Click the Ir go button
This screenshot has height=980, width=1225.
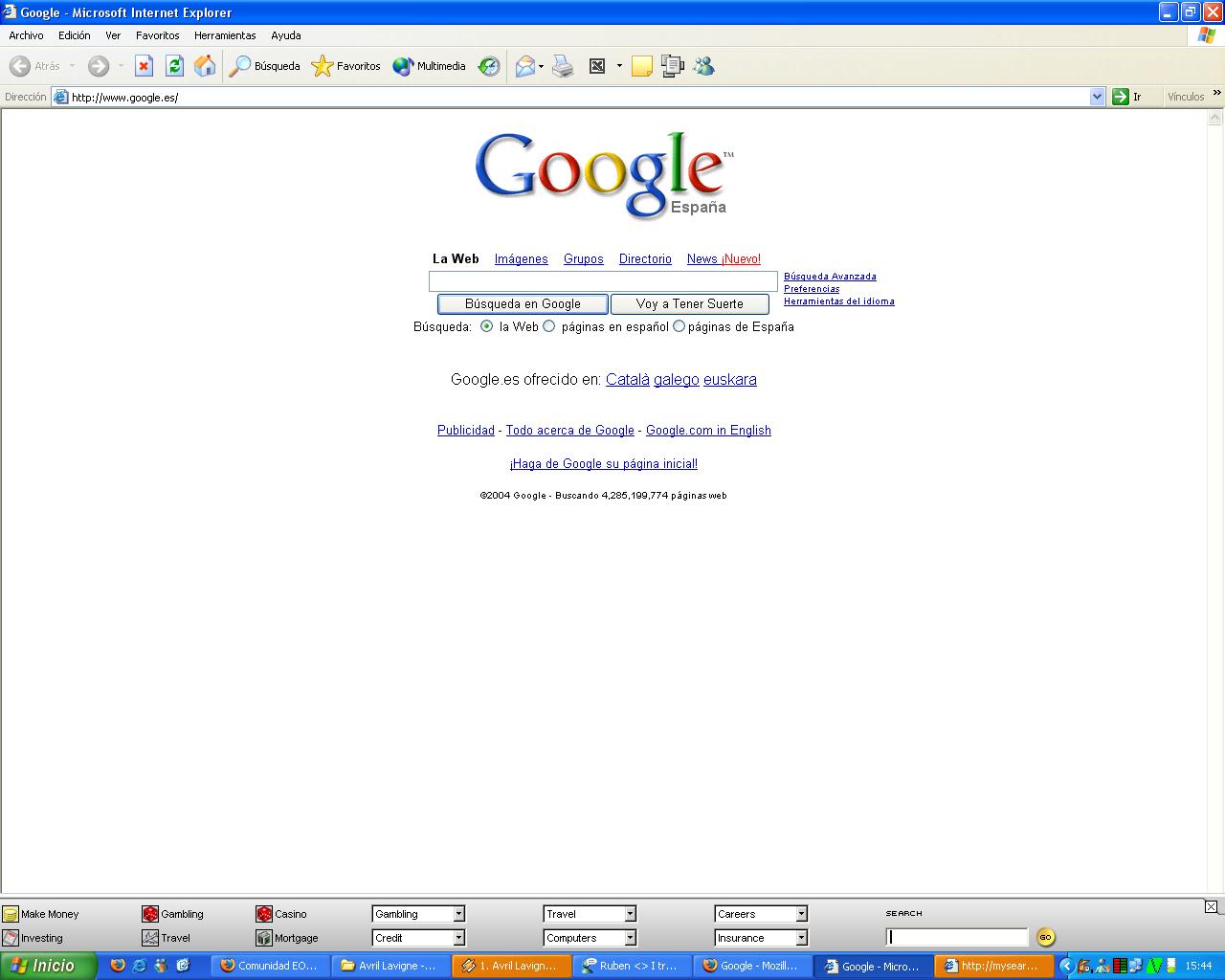tap(1127, 97)
